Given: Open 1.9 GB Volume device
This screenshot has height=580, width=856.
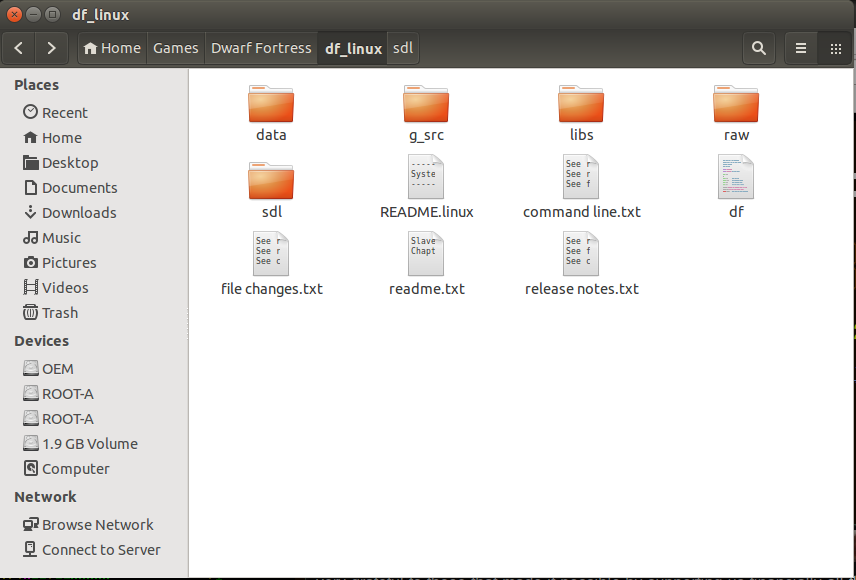Looking at the screenshot, I should (x=89, y=444).
